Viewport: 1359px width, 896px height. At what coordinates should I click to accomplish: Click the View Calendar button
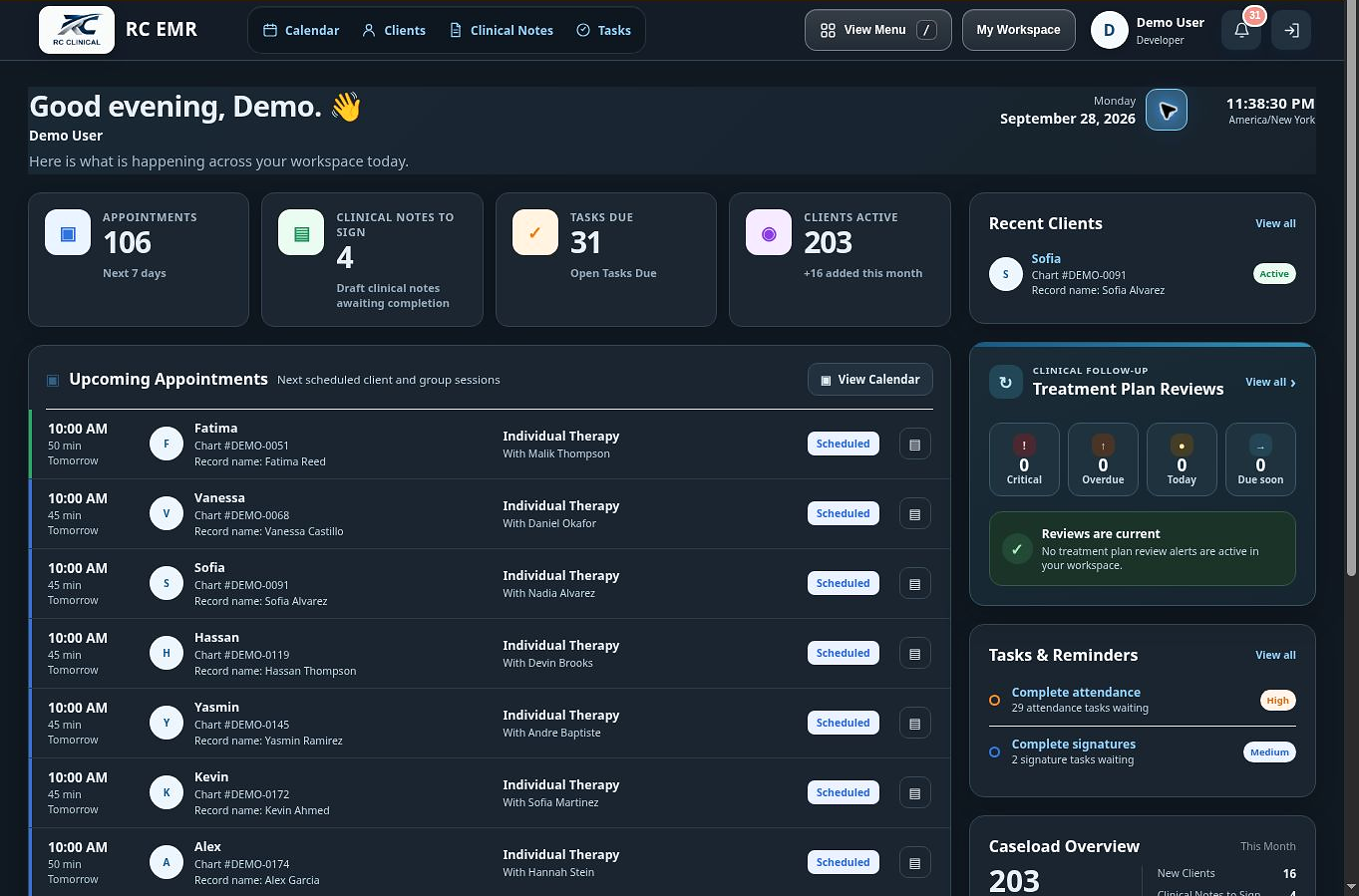pyautogui.click(x=869, y=380)
